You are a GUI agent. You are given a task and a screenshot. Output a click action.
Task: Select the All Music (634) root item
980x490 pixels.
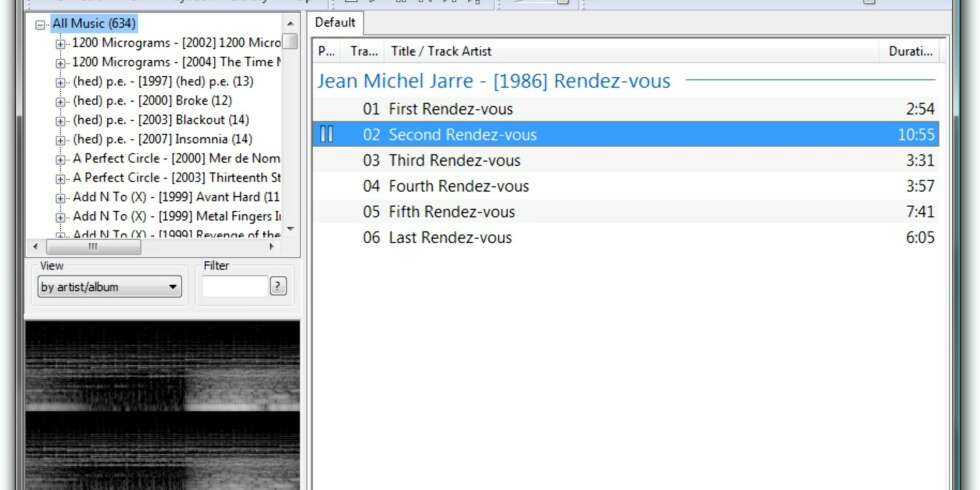[94, 24]
